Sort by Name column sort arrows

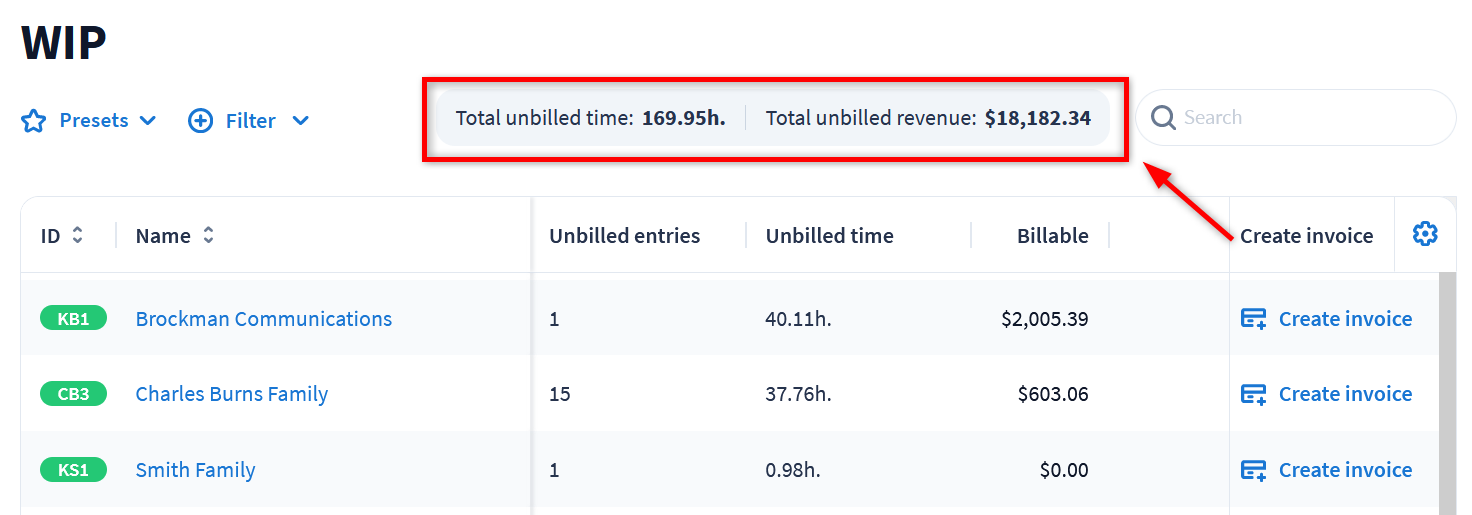[x=208, y=236]
